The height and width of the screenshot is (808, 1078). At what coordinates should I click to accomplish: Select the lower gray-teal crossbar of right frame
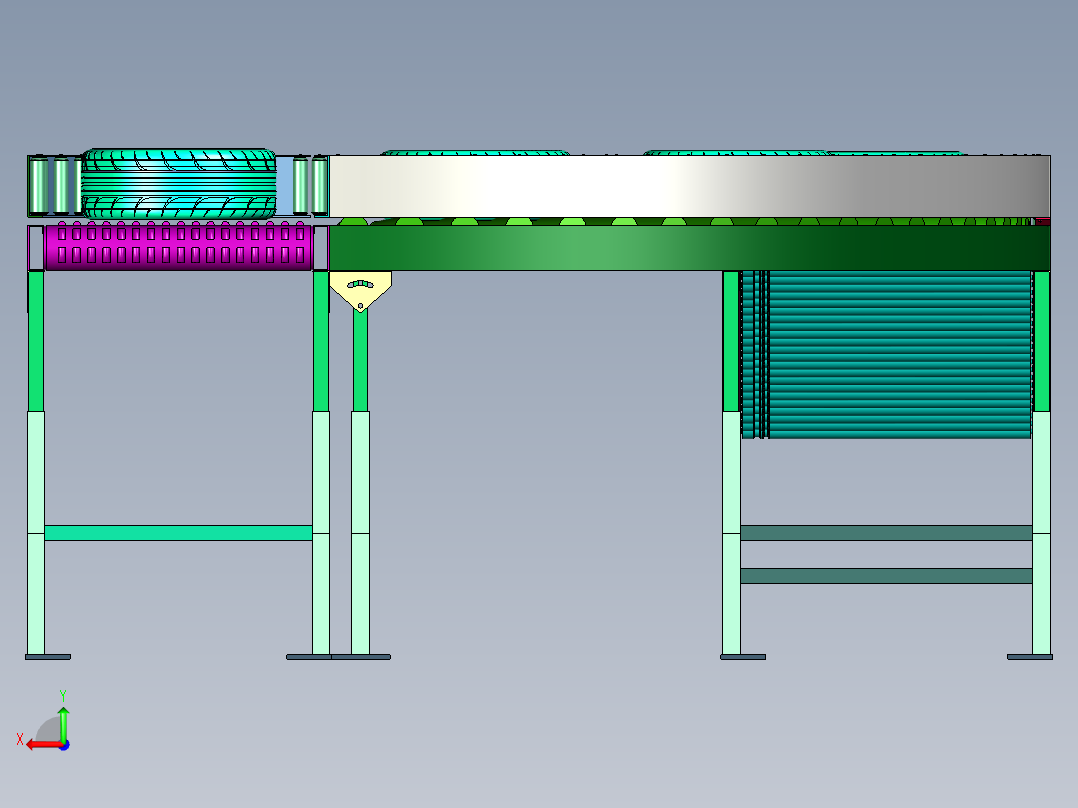[886, 576]
